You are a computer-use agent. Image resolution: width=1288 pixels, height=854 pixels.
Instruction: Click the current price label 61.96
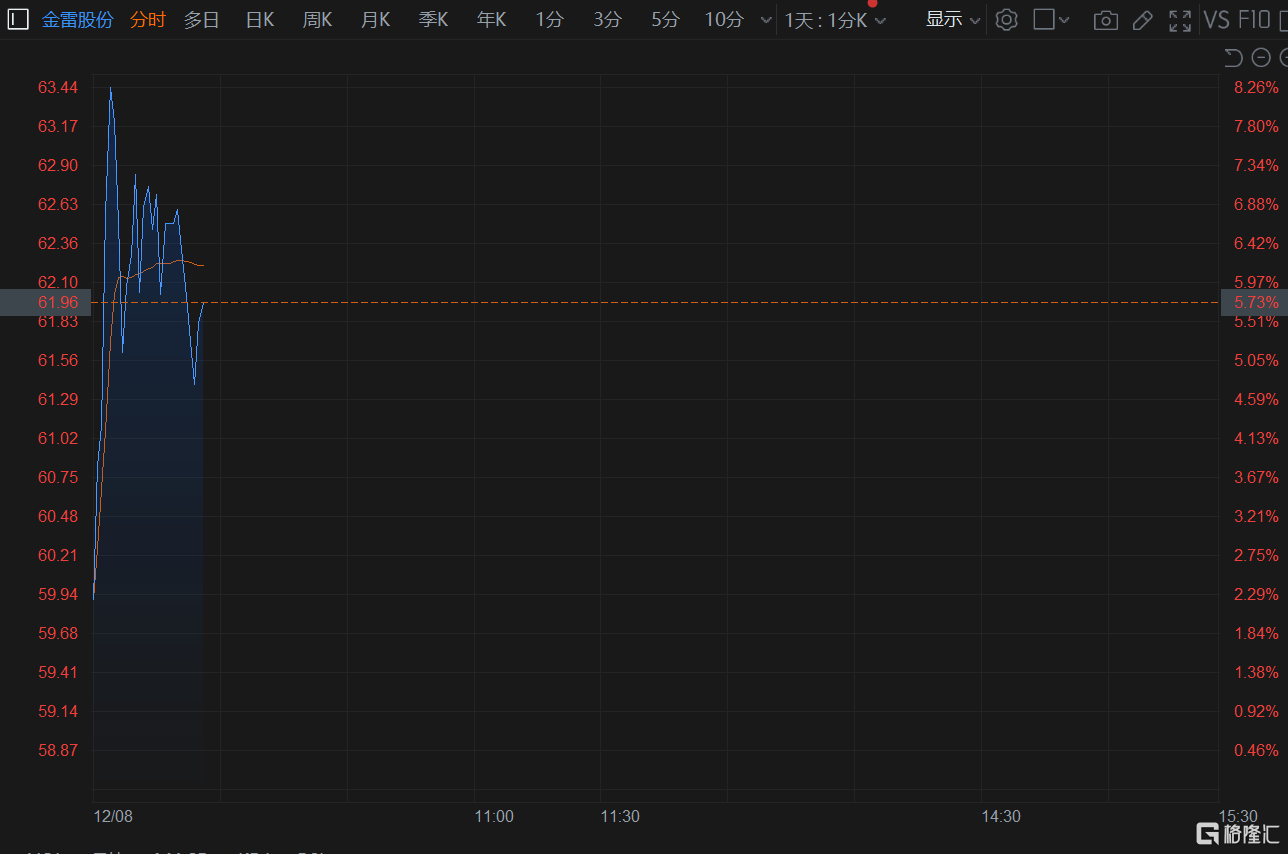[58, 302]
